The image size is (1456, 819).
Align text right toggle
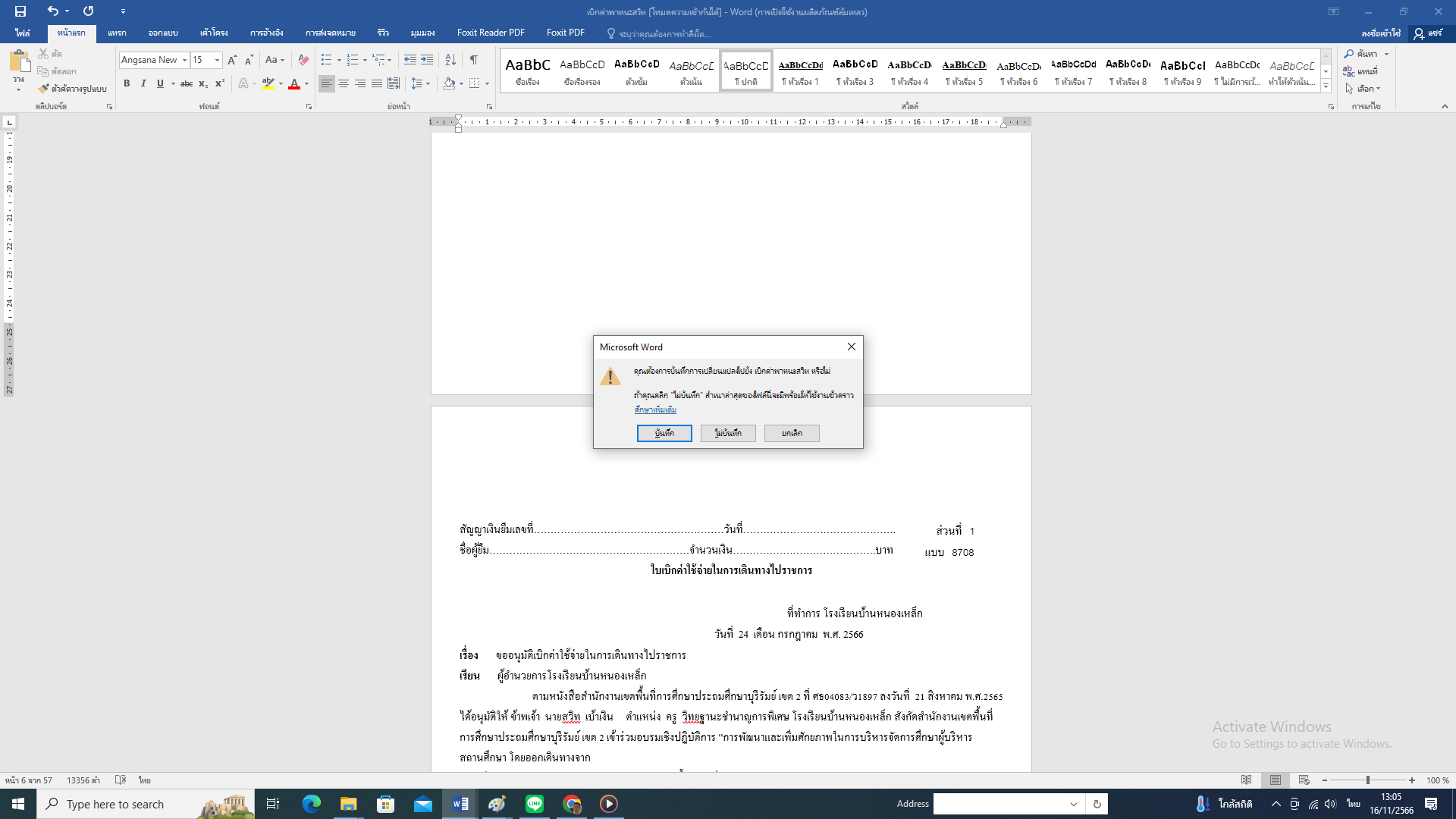coord(360,83)
